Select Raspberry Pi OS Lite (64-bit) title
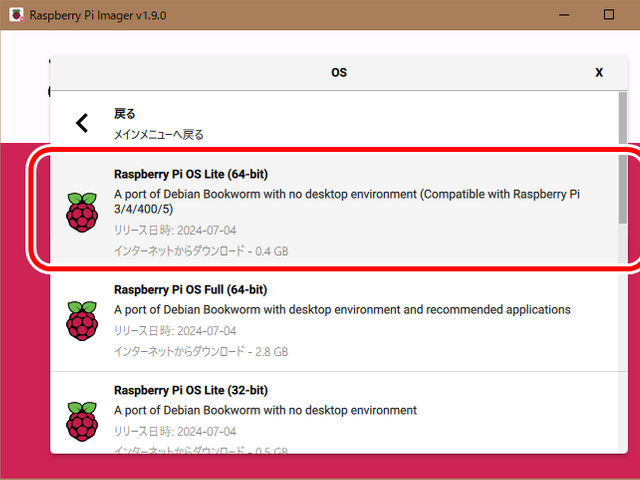640x480 pixels. [191, 174]
